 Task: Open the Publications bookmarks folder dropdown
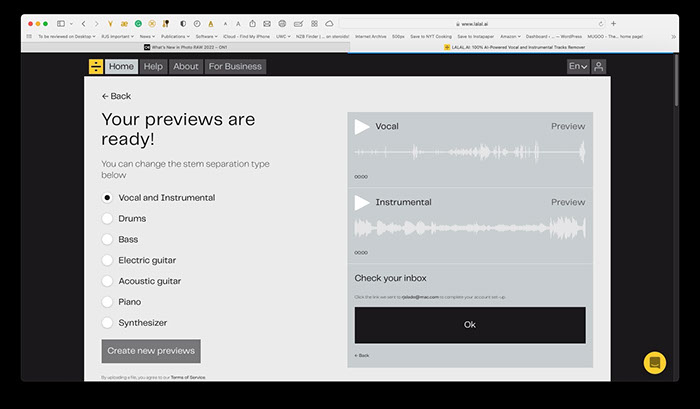click(x=175, y=35)
